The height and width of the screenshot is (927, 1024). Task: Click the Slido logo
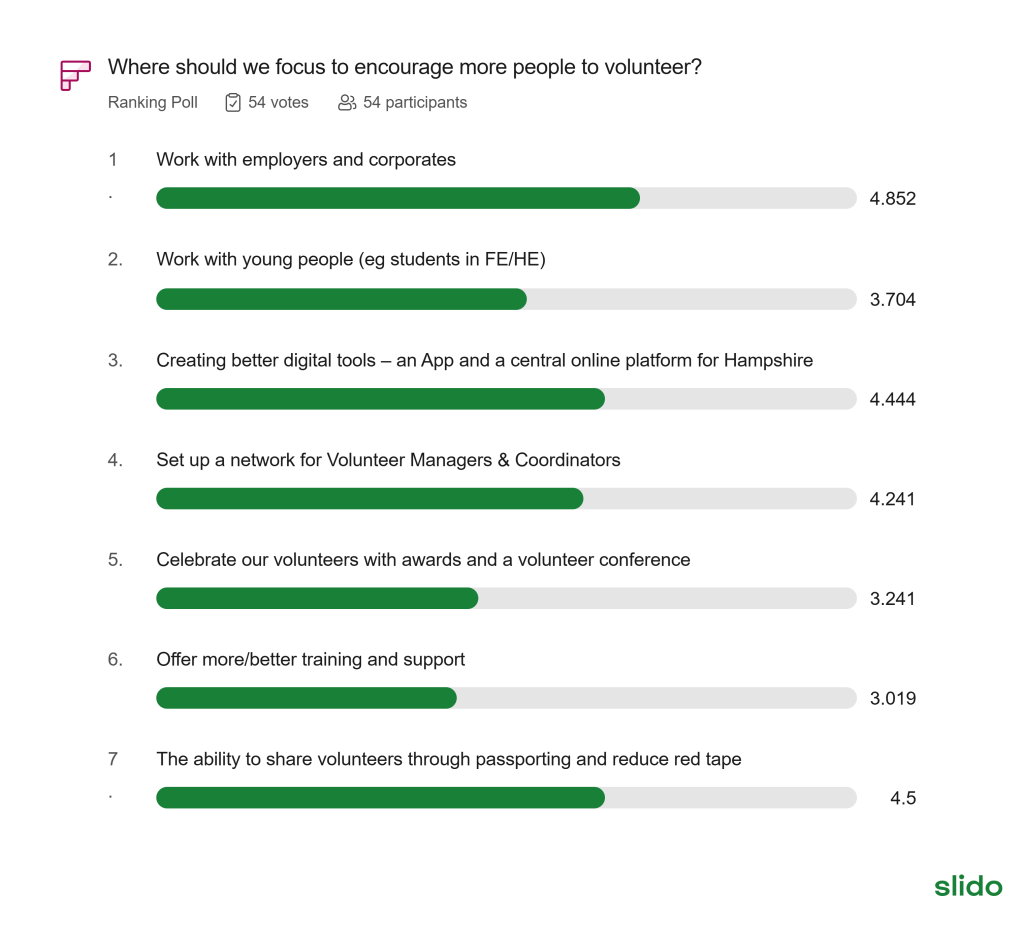tap(967, 885)
